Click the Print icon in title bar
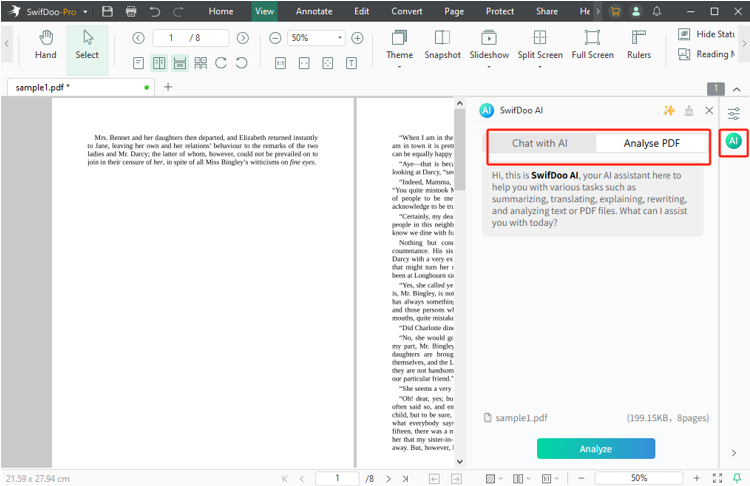 tap(131, 11)
